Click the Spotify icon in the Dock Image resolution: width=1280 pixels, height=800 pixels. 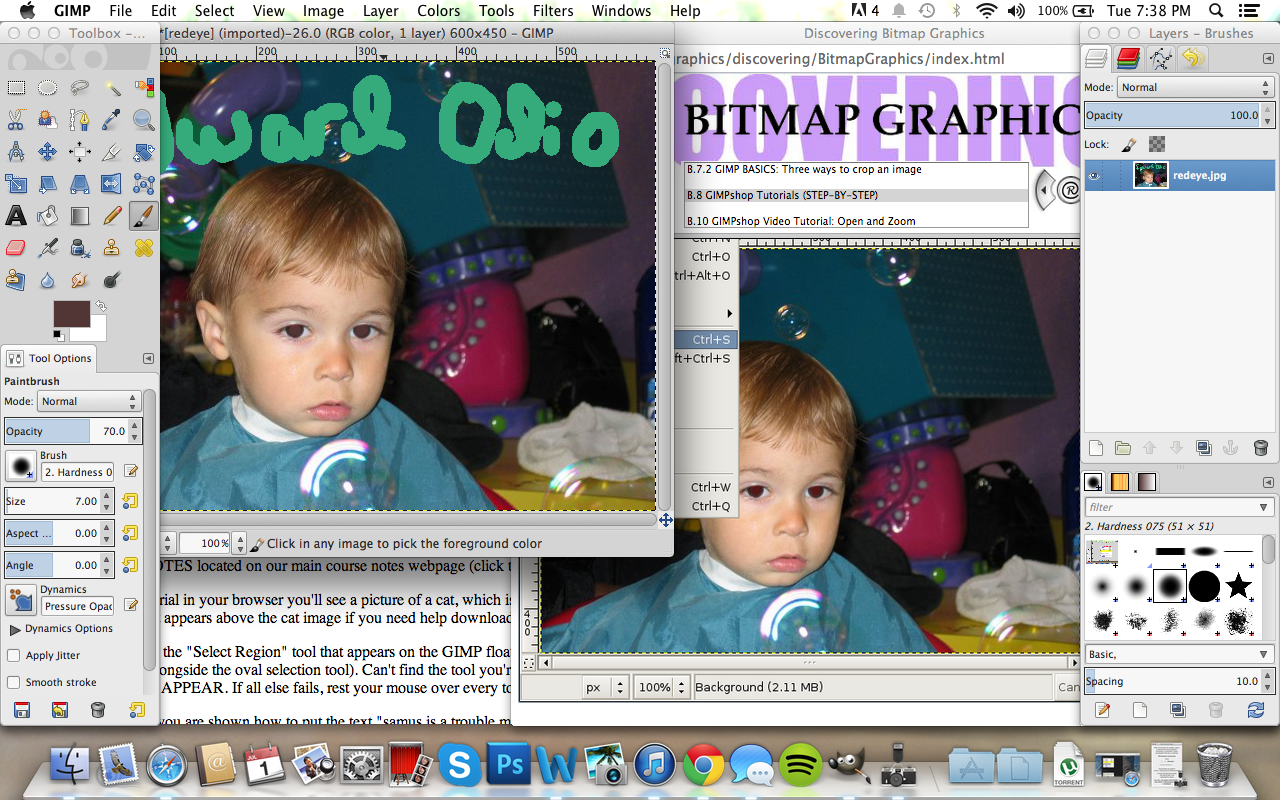(799, 765)
